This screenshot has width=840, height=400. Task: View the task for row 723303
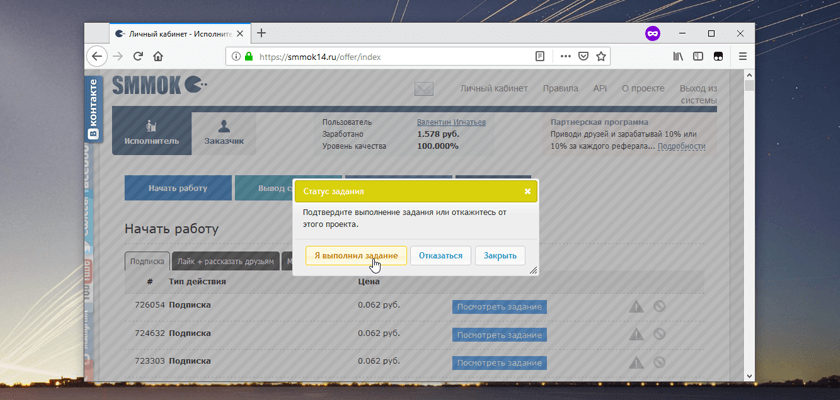tap(499, 363)
